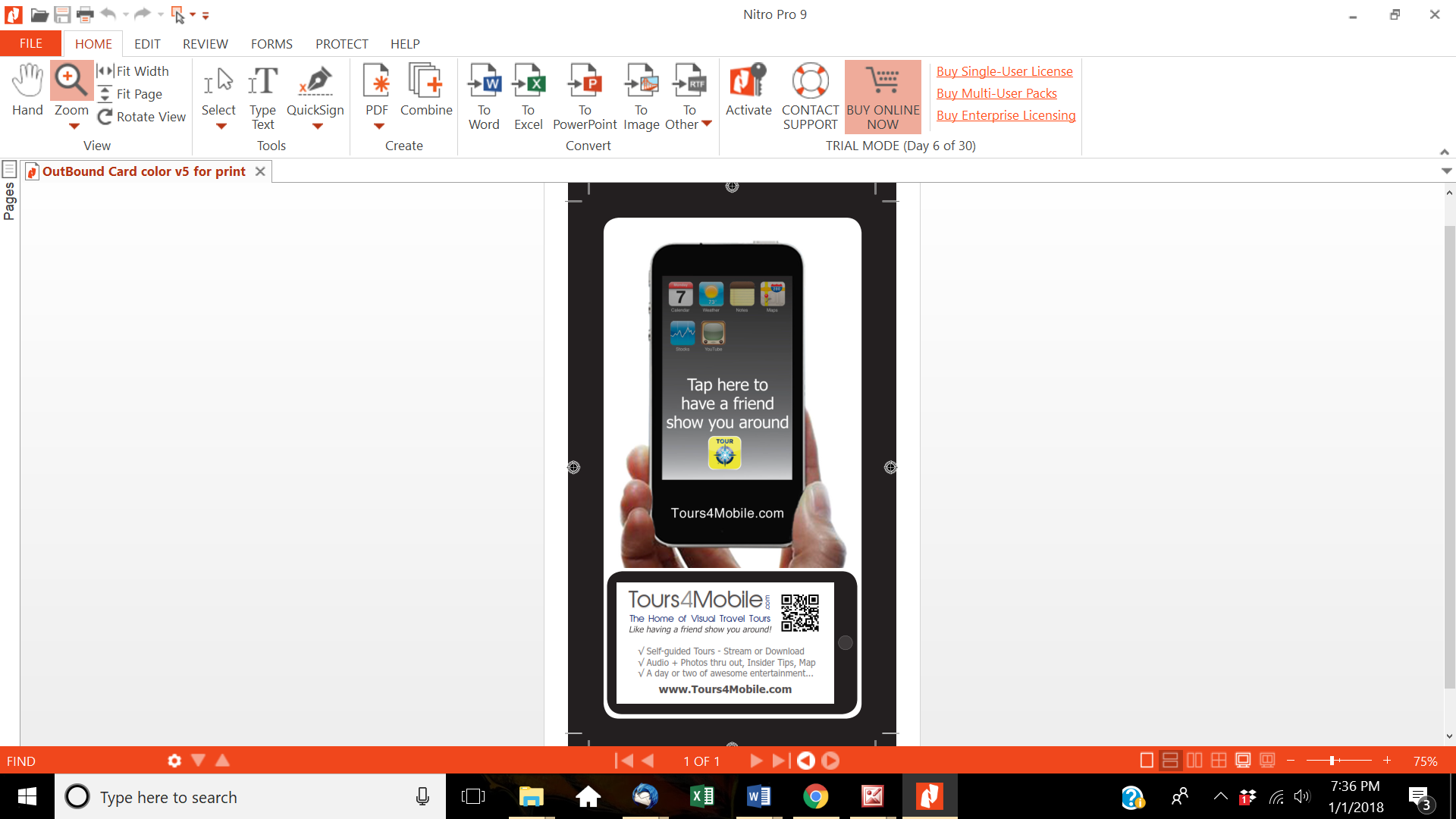Open Chrome from taskbar

(x=815, y=797)
